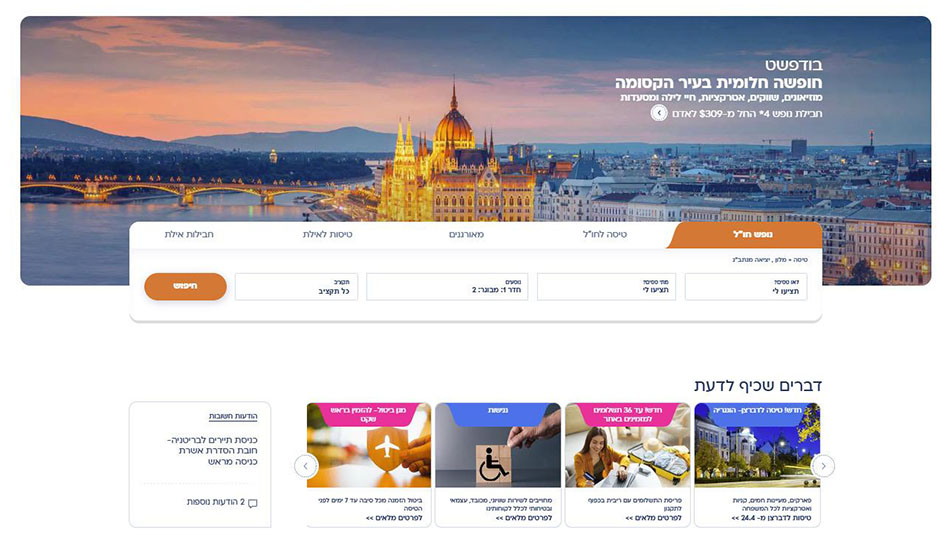Go to the previous carousel card with the left arrow

(x=305, y=466)
